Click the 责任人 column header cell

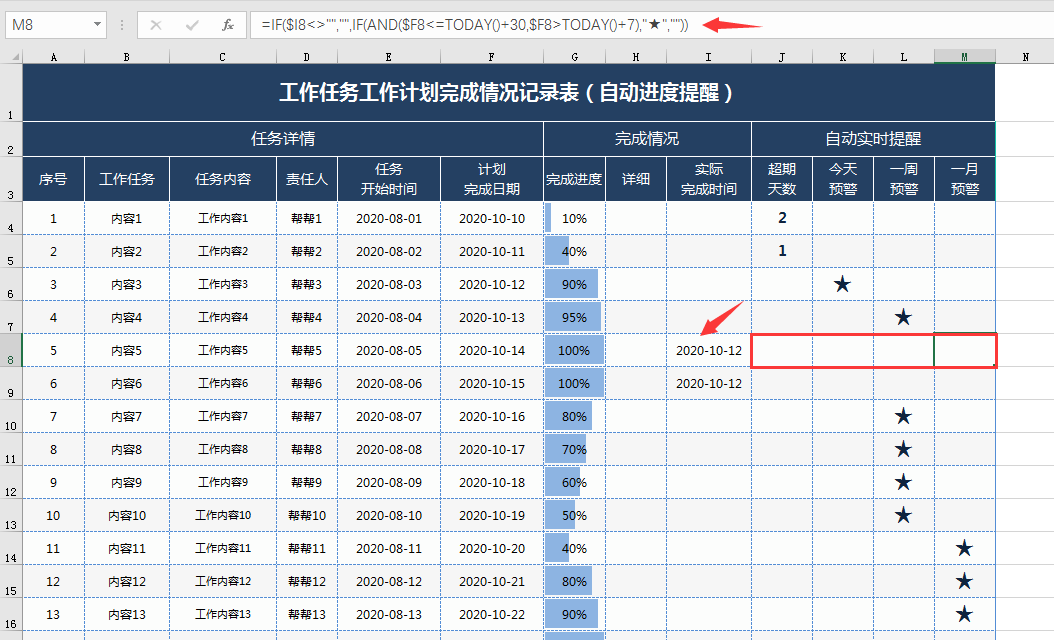[307, 179]
